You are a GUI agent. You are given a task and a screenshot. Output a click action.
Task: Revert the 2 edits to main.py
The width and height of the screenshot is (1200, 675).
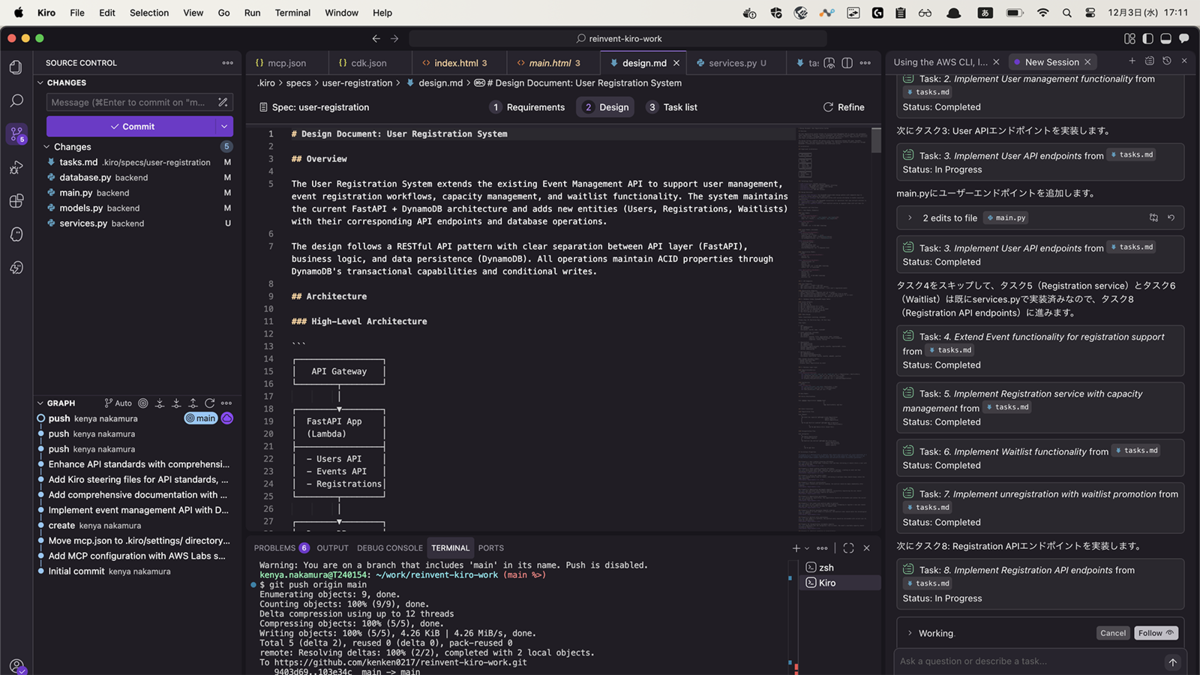point(1171,218)
